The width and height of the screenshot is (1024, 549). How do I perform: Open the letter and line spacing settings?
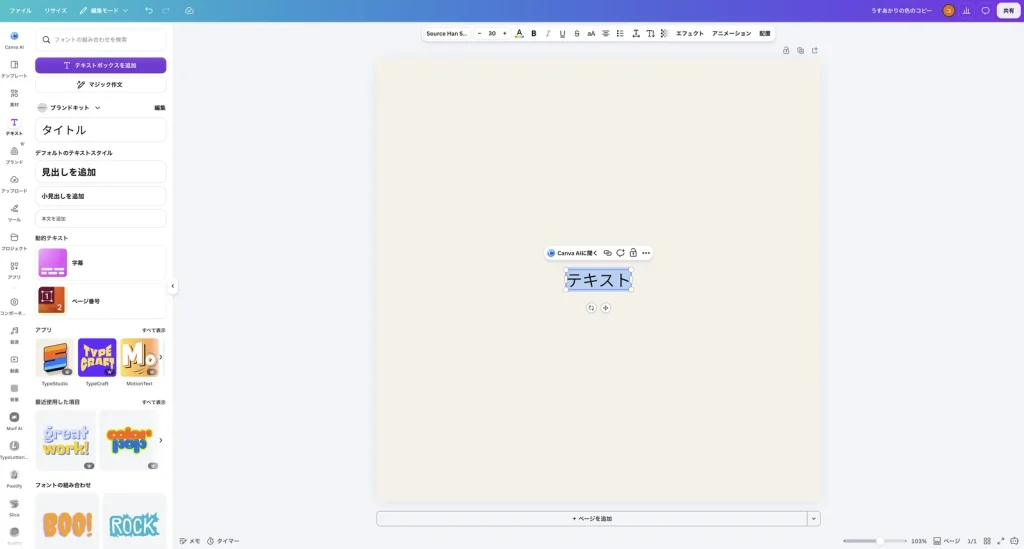(x=635, y=33)
